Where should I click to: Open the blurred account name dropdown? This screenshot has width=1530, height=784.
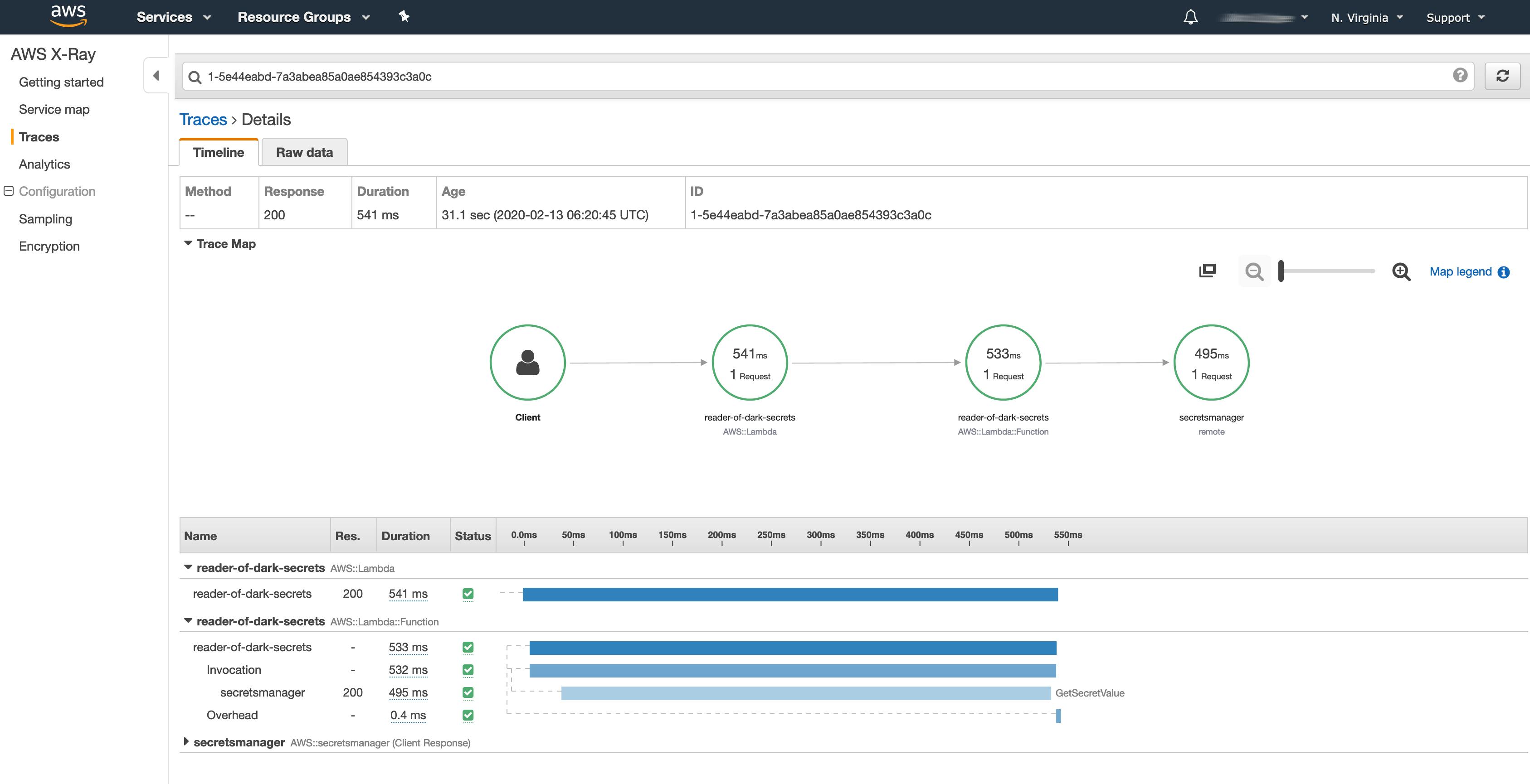[x=1262, y=18]
